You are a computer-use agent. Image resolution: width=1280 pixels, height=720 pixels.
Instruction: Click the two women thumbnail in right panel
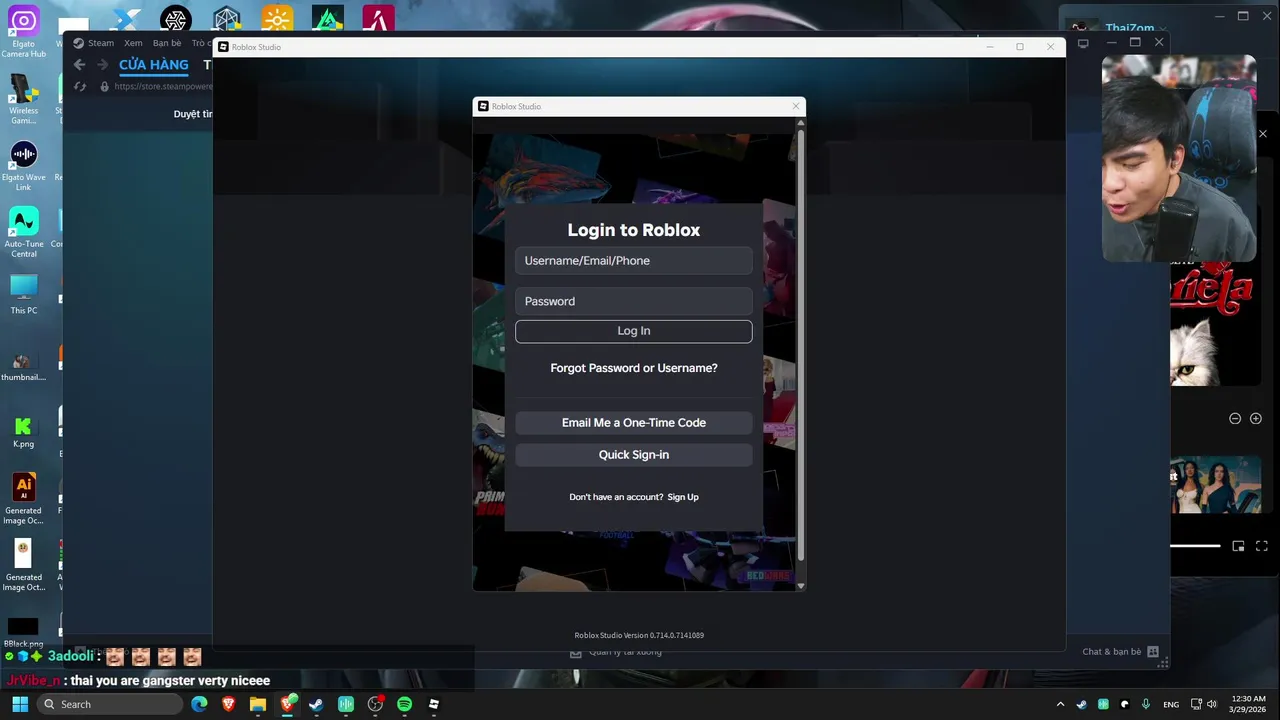1216,485
